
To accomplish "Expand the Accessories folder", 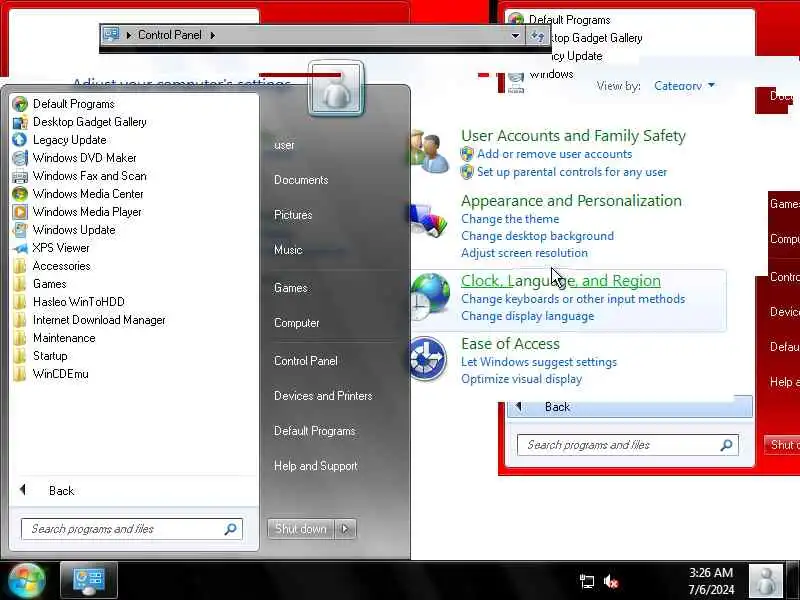I will coord(62,266).
